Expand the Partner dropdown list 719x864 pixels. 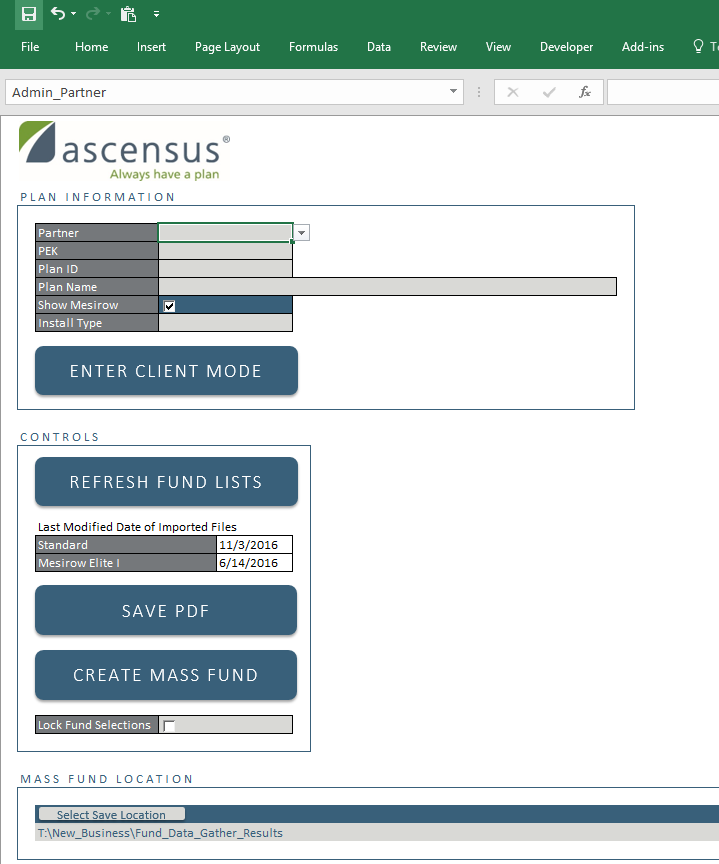point(302,233)
